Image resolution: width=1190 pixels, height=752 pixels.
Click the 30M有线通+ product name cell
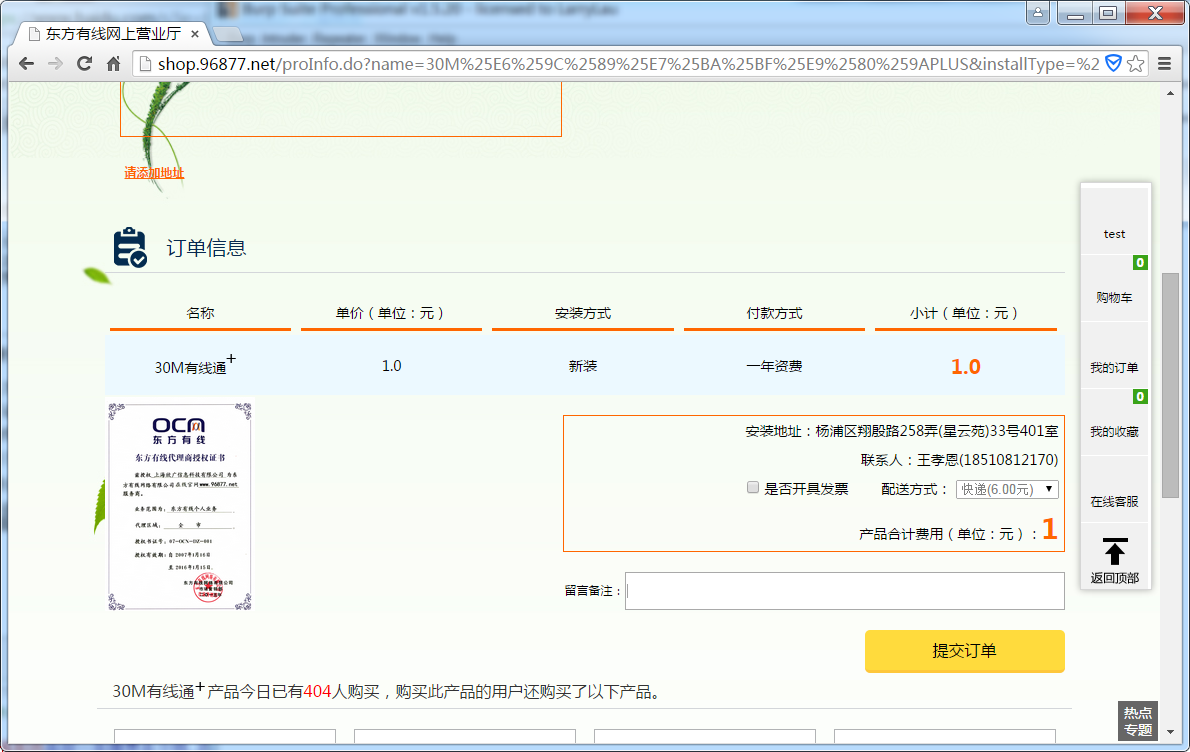coord(195,365)
